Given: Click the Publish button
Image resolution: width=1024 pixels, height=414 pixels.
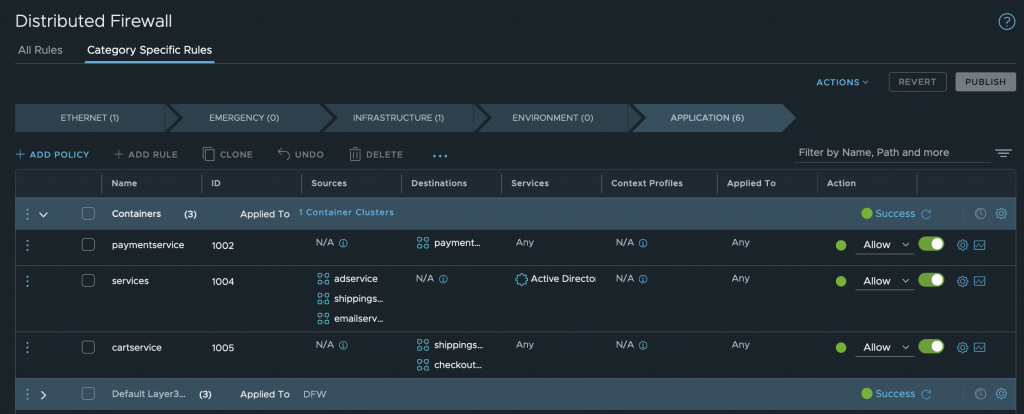Looking at the screenshot, I should tap(985, 82).
